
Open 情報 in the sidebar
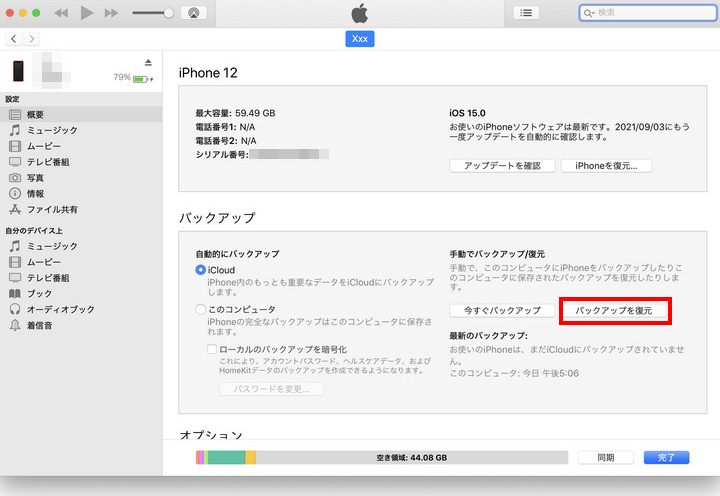tap(81, 193)
